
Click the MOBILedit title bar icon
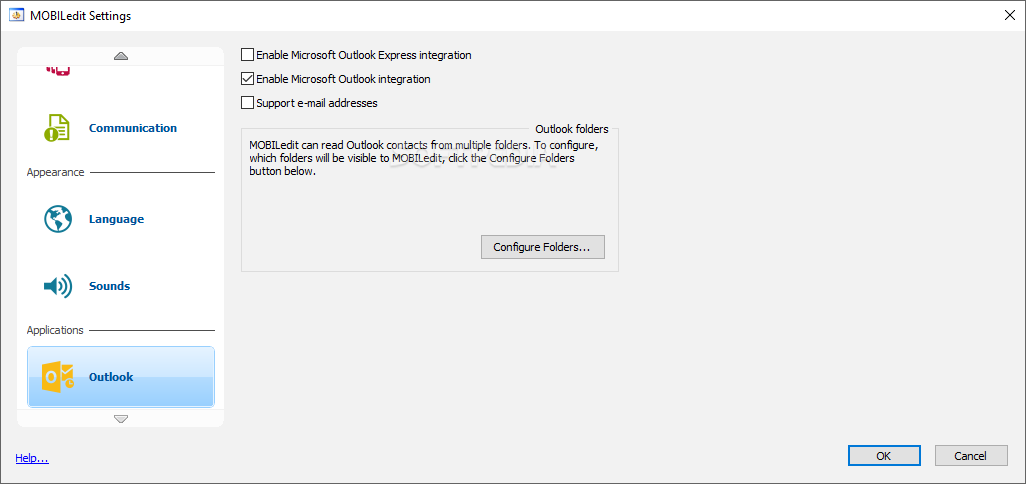pyautogui.click(x=15, y=16)
